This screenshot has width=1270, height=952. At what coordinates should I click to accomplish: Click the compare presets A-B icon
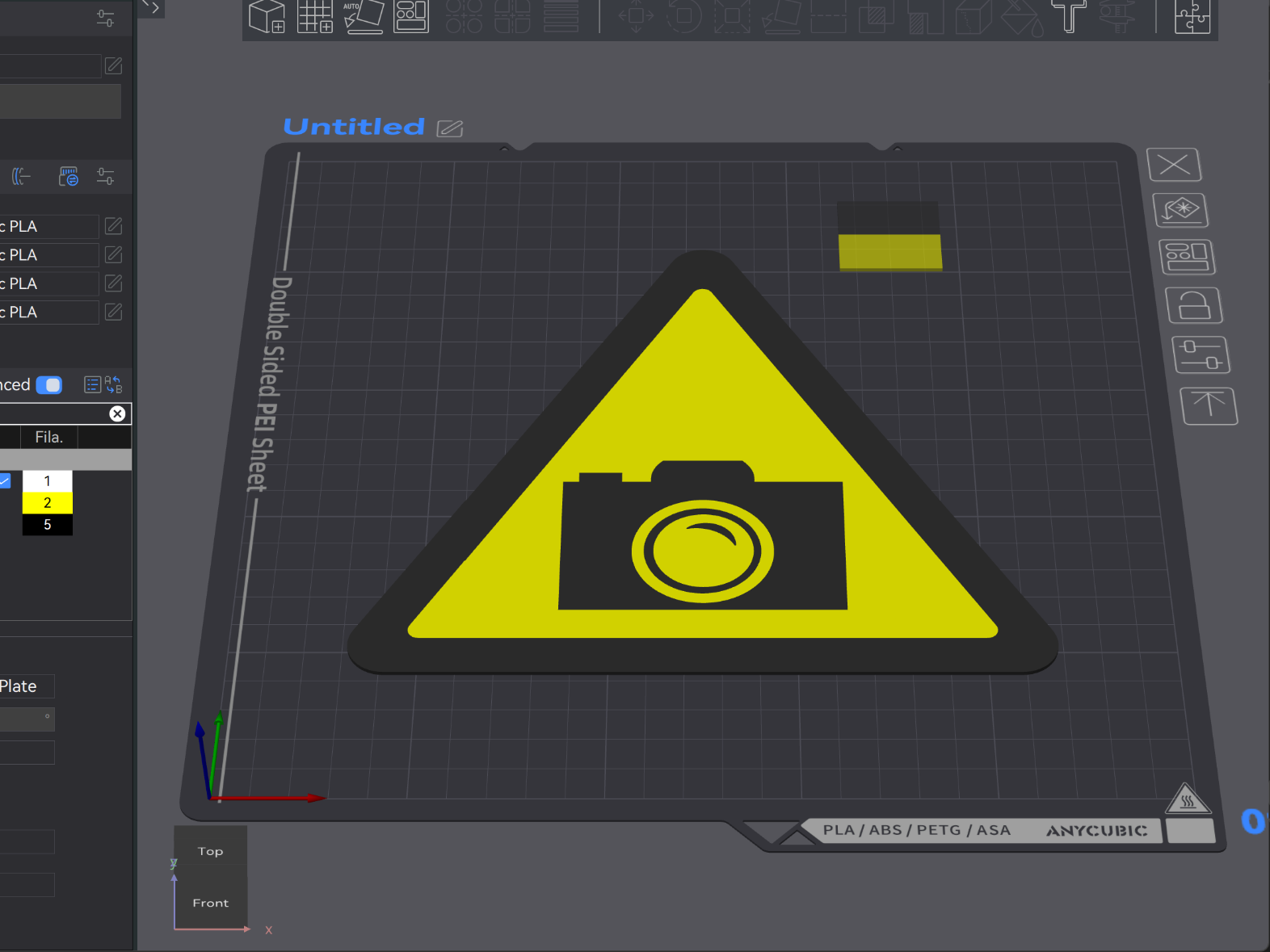(113, 385)
